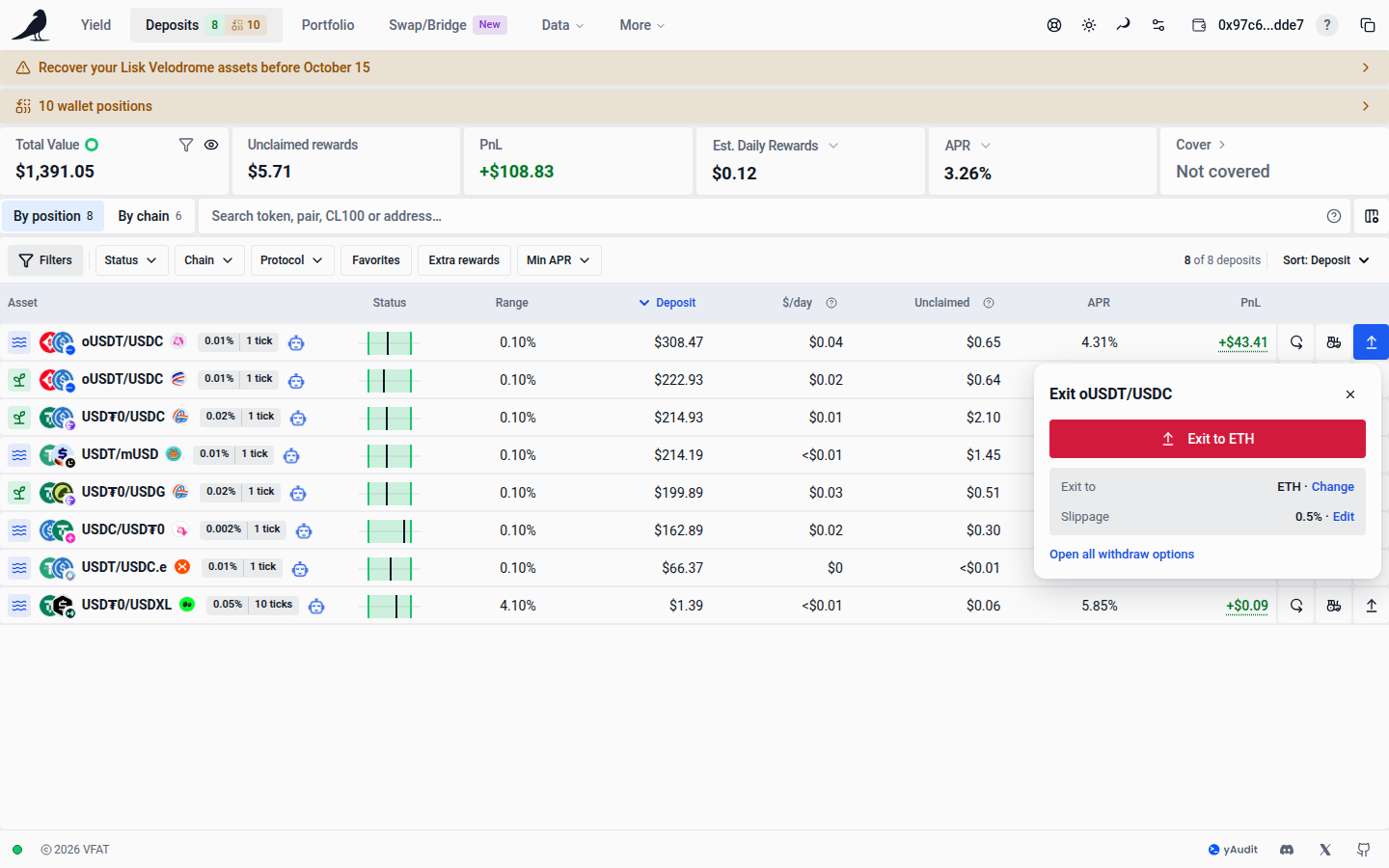Click the Edit slippage link
The image size is (1389, 868).
(x=1344, y=517)
